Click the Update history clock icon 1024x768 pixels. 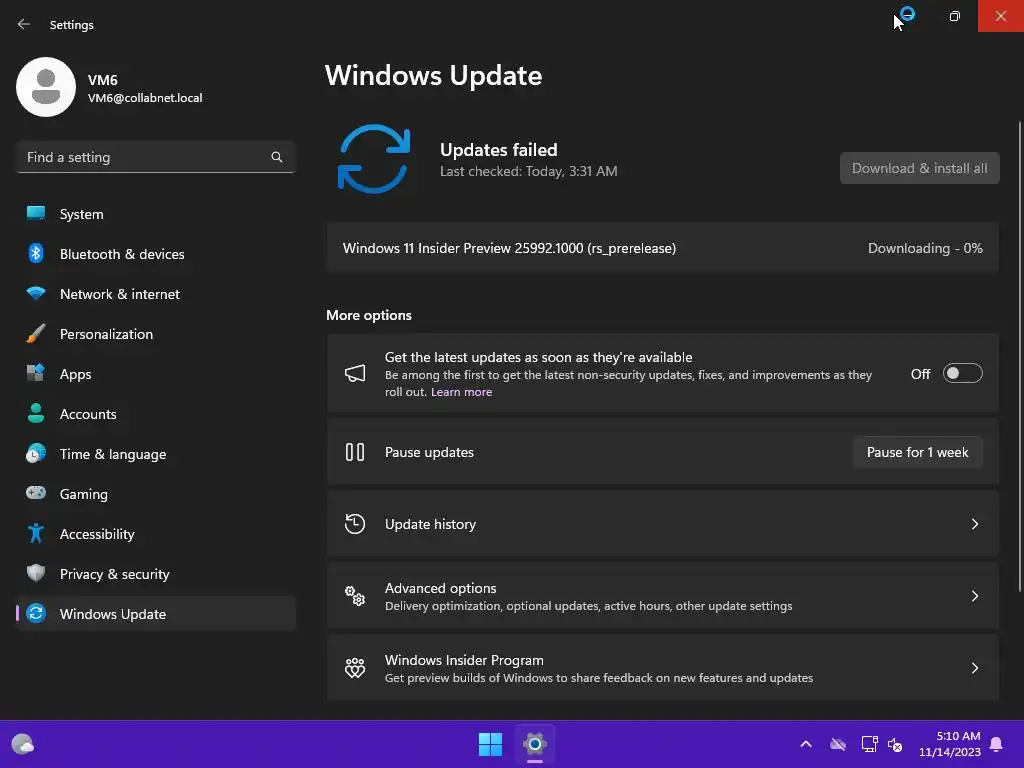(x=355, y=524)
